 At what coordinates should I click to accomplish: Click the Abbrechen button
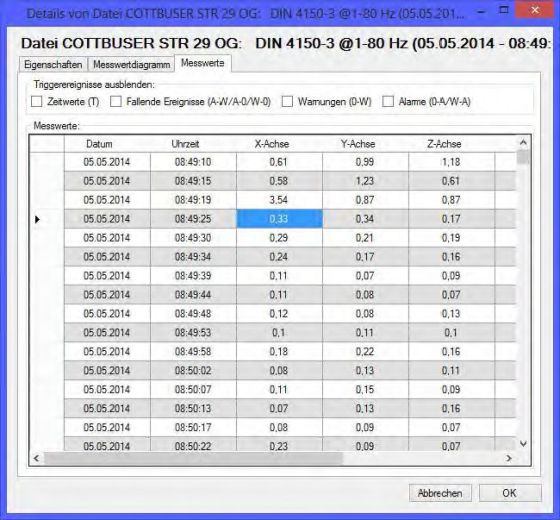click(440, 493)
